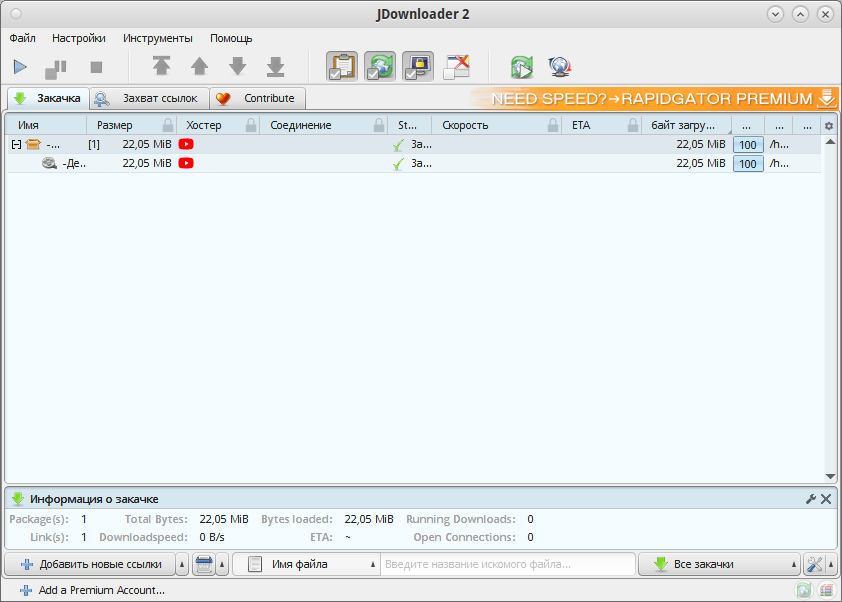Collapse the download package tree row
The height and width of the screenshot is (602, 842).
pos(16,144)
